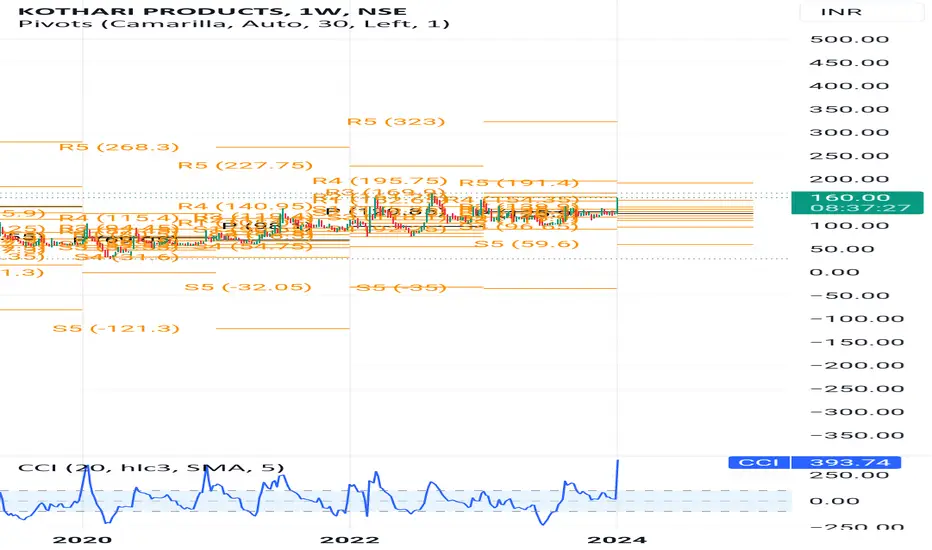Click the 100.00 price axis label
932x550 pixels.
(849, 225)
